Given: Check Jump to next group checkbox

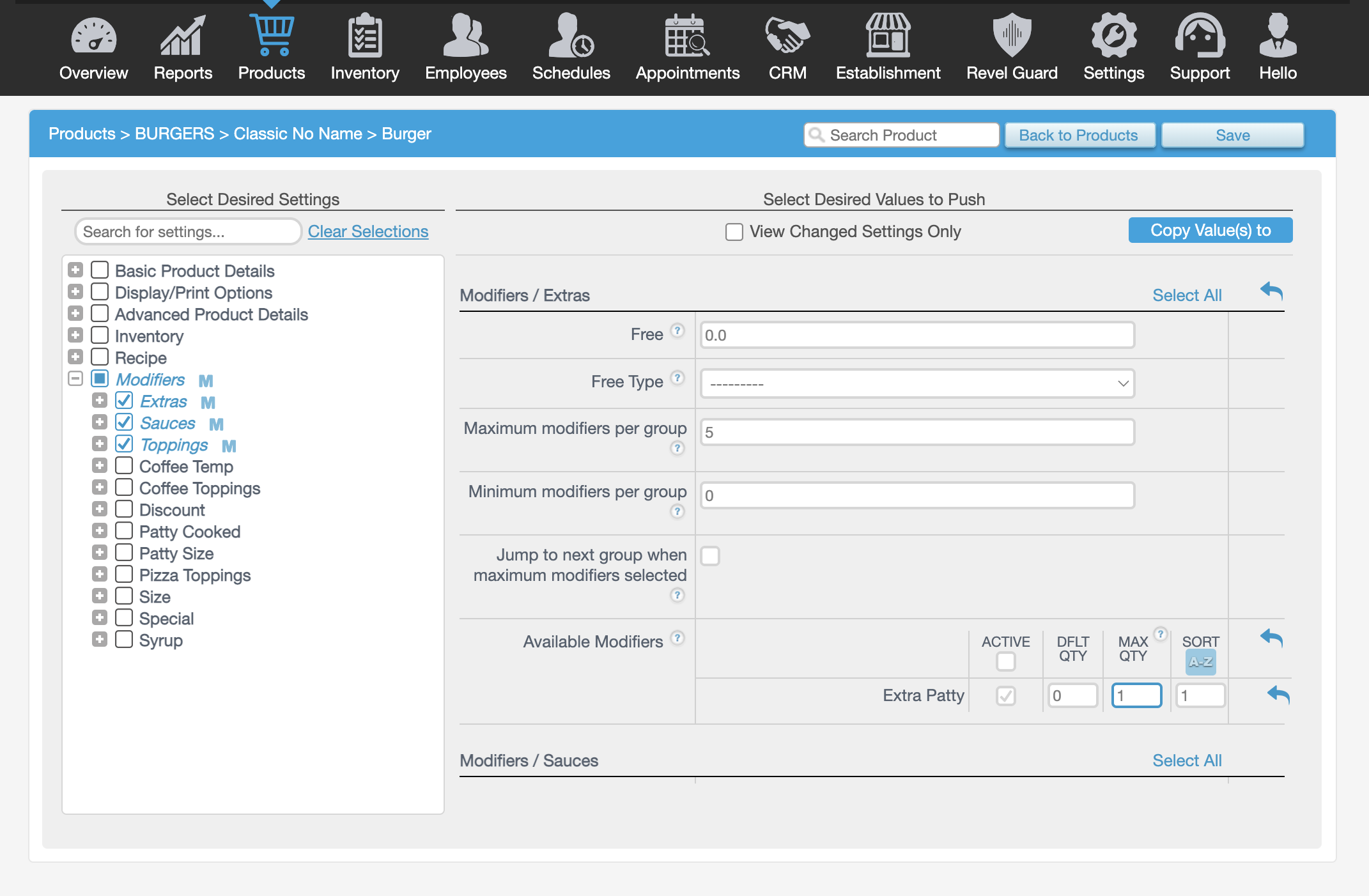Looking at the screenshot, I should tap(710, 556).
